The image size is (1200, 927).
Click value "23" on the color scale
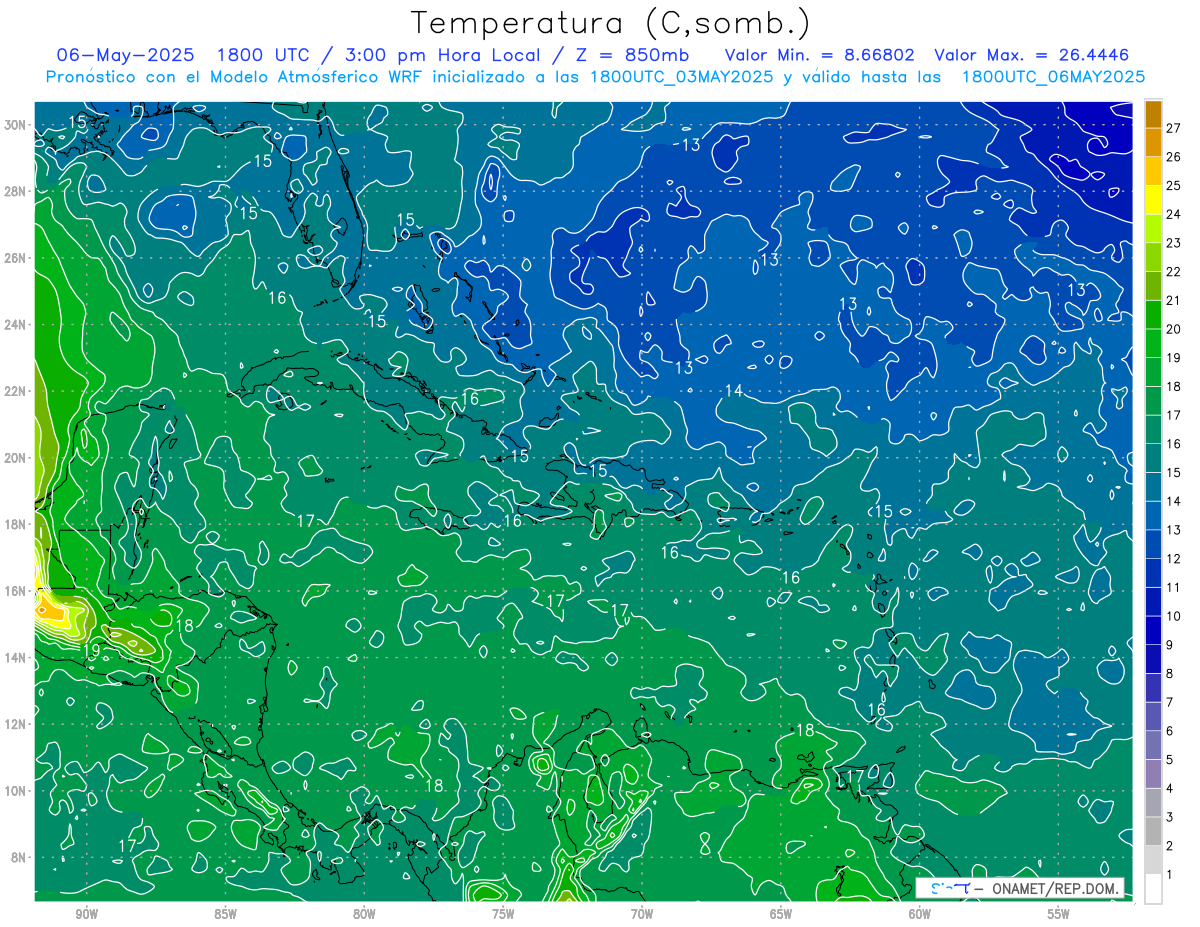coord(1174,242)
